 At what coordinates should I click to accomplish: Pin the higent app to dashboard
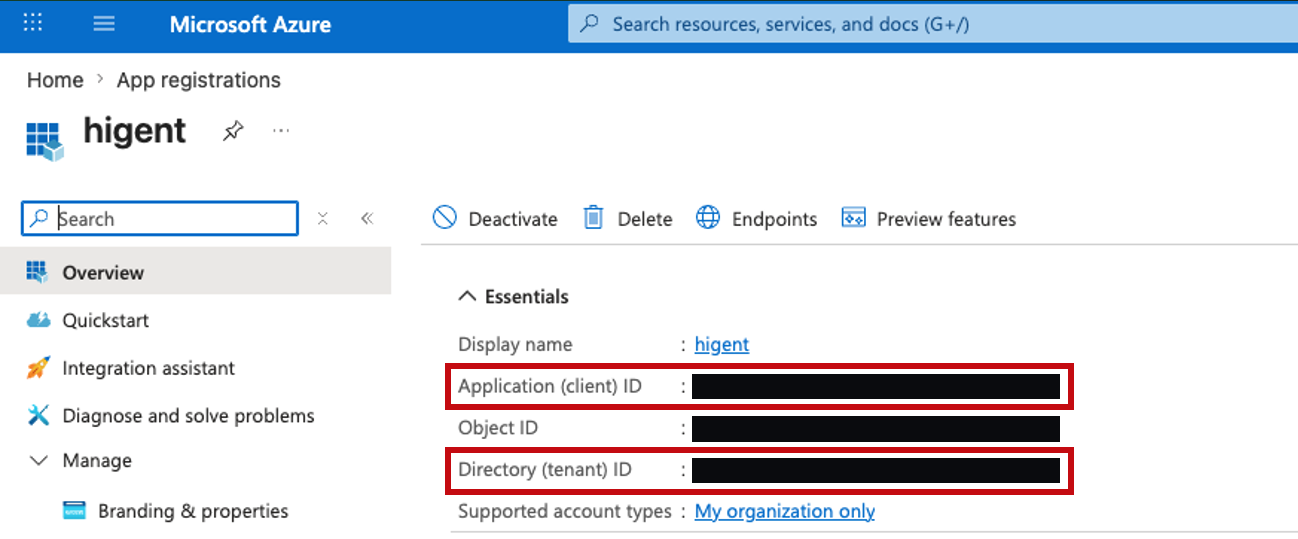[233, 131]
